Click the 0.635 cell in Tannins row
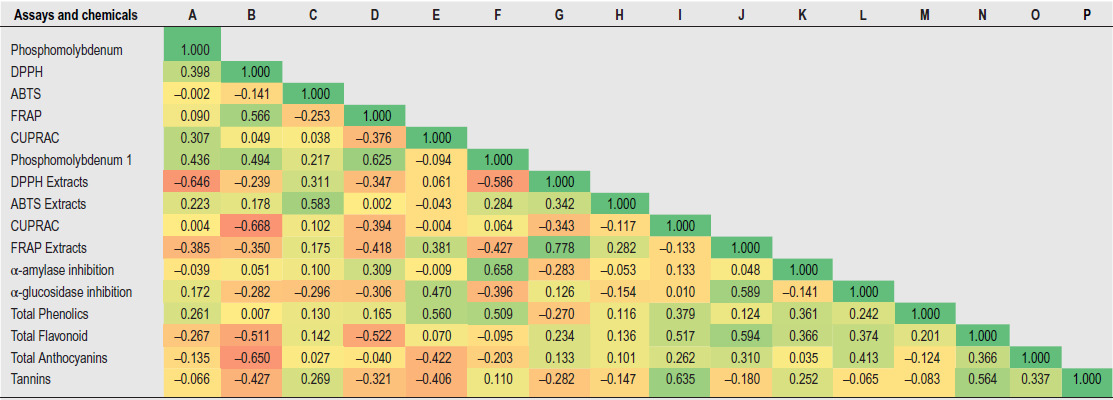 [681, 379]
